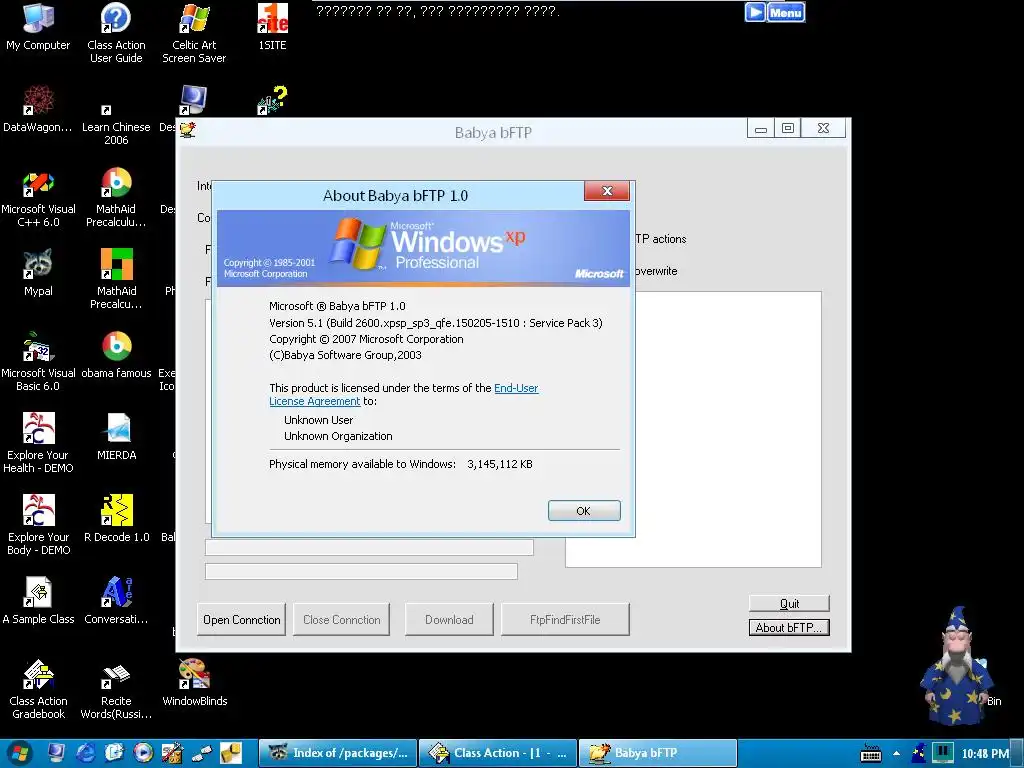Click the blue play arrow beside Menu
This screenshot has height=768, width=1024.
(755, 12)
